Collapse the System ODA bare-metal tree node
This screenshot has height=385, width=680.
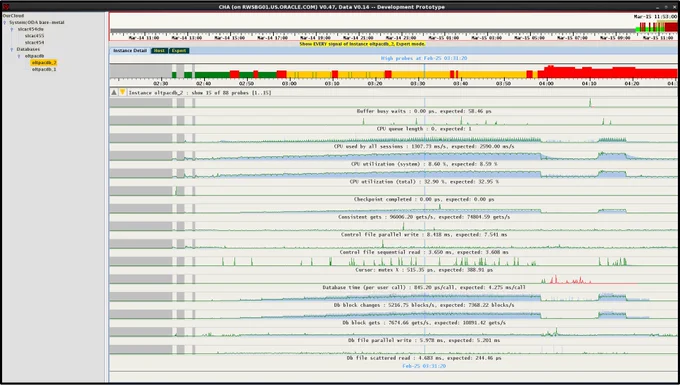(x=5, y=23)
